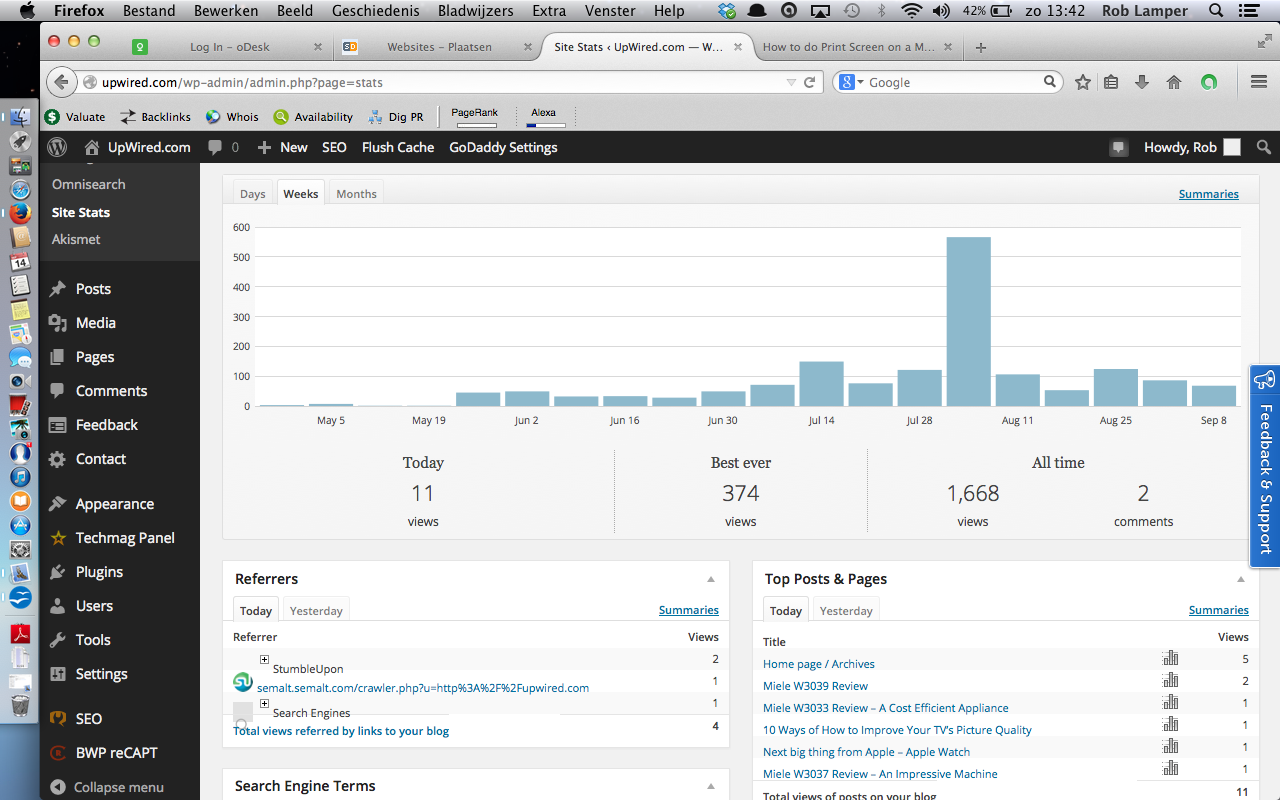This screenshot has height=800, width=1280.
Task: Open the Trash in the Dock
Action: (x=20, y=705)
